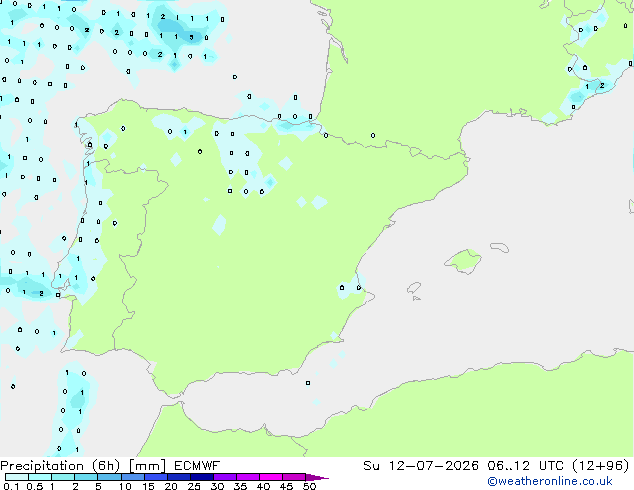Pick the 40–45 mm magenta swatch
Screen dimensions: 634x490
point(271,477)
